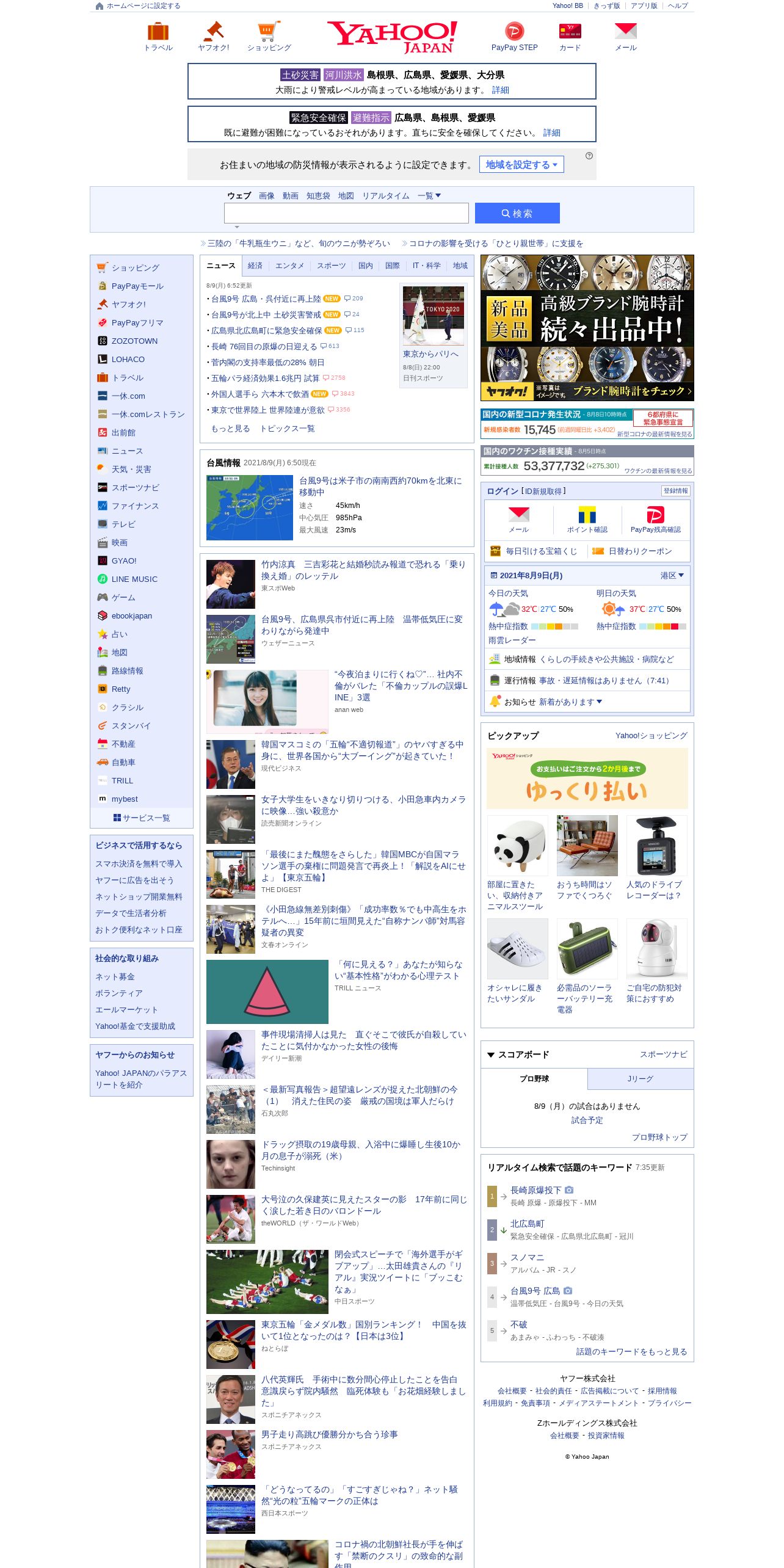
Task: Open the カード icon in header
Action: (x=570, y=31)
